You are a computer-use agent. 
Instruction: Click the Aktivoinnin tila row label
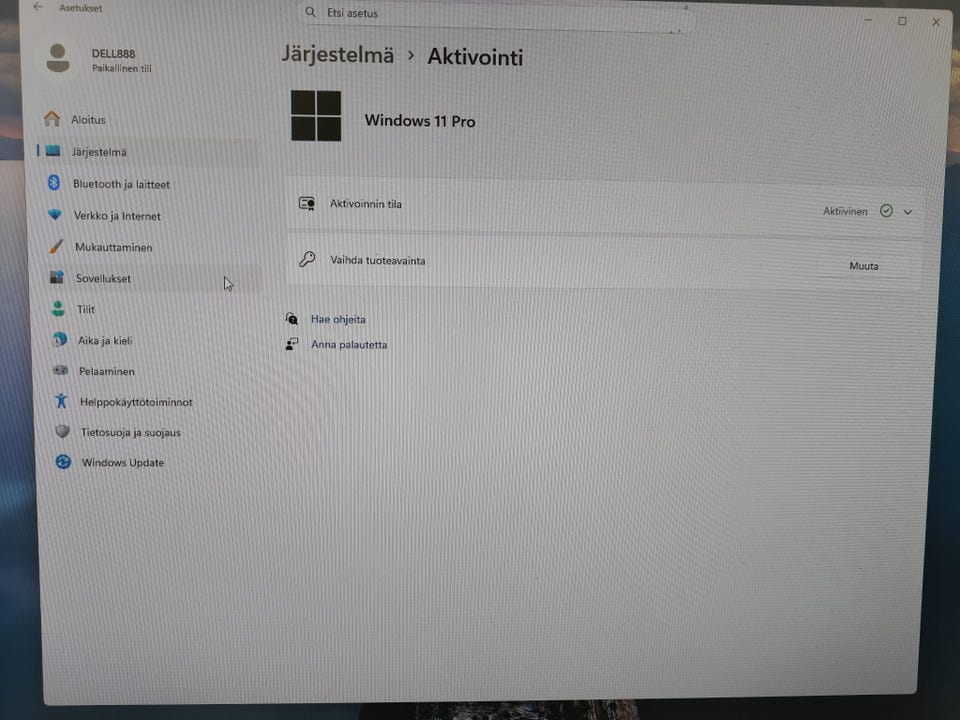(x=366, y=204)
